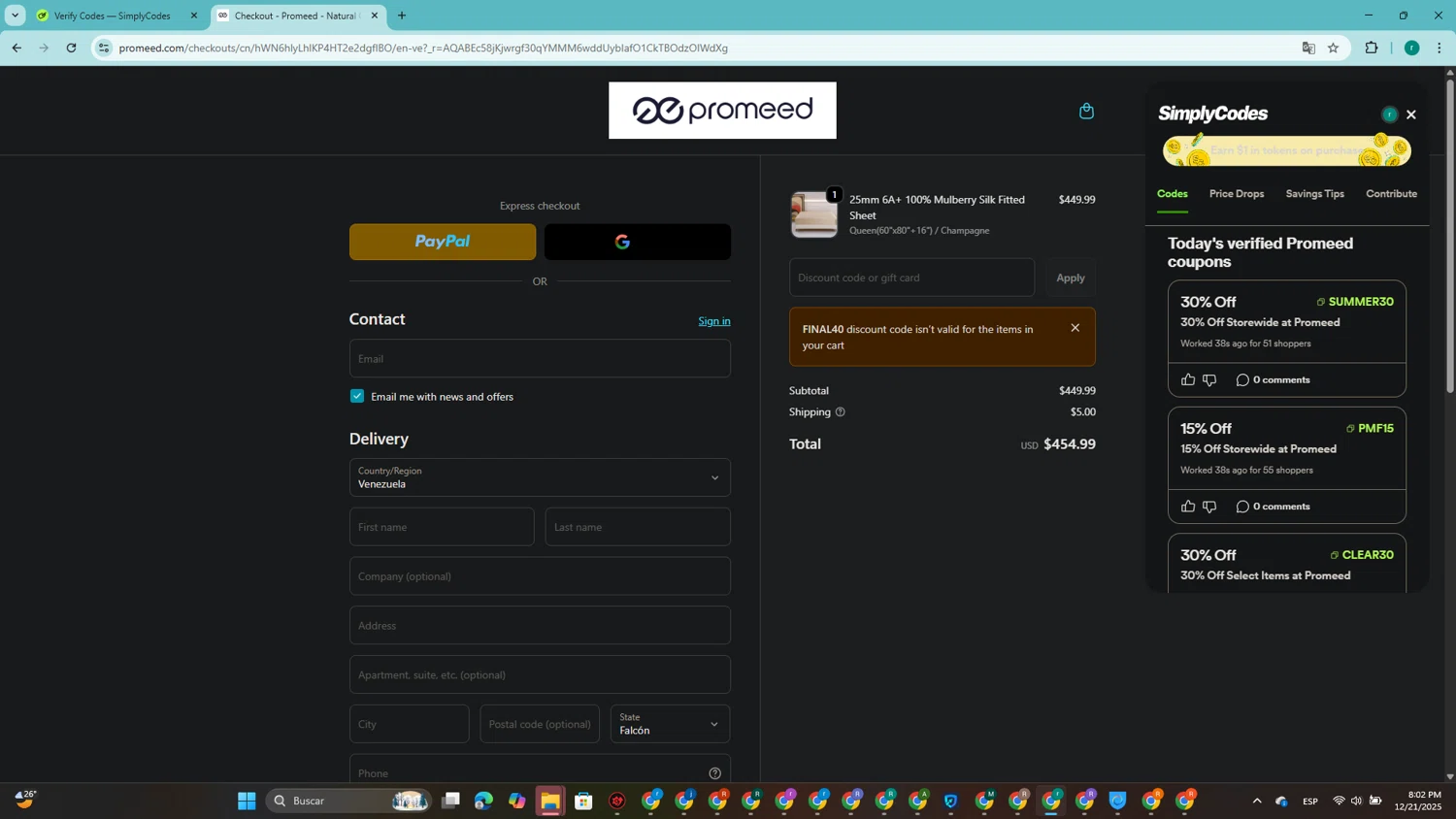Viewport: 1456px width, 819px height.
Task: Open the taskbar clock showing 8:02 PM
Action: click(1417, 801)
